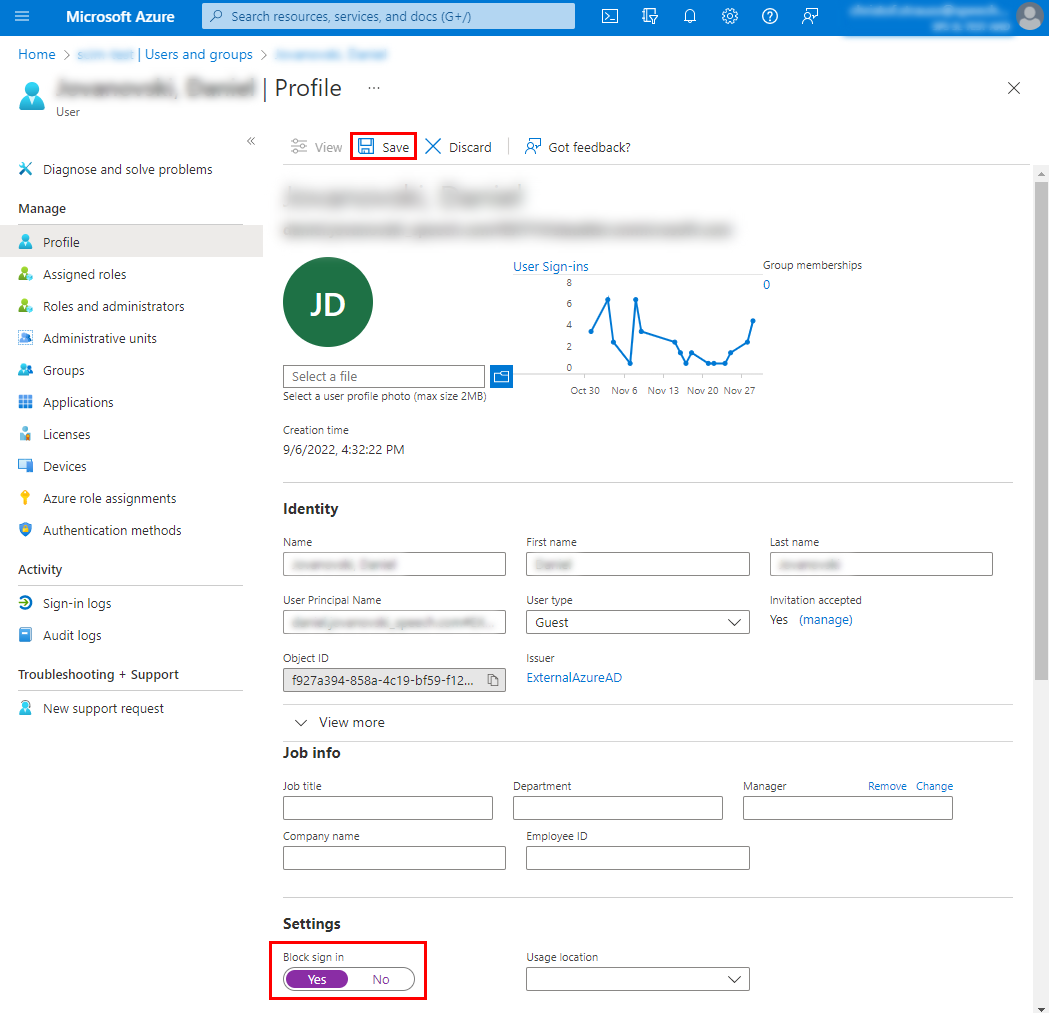The image size is (1049, 1013).
Task: Click Got feedback? in the toolbar
Action: coord(577,147)
